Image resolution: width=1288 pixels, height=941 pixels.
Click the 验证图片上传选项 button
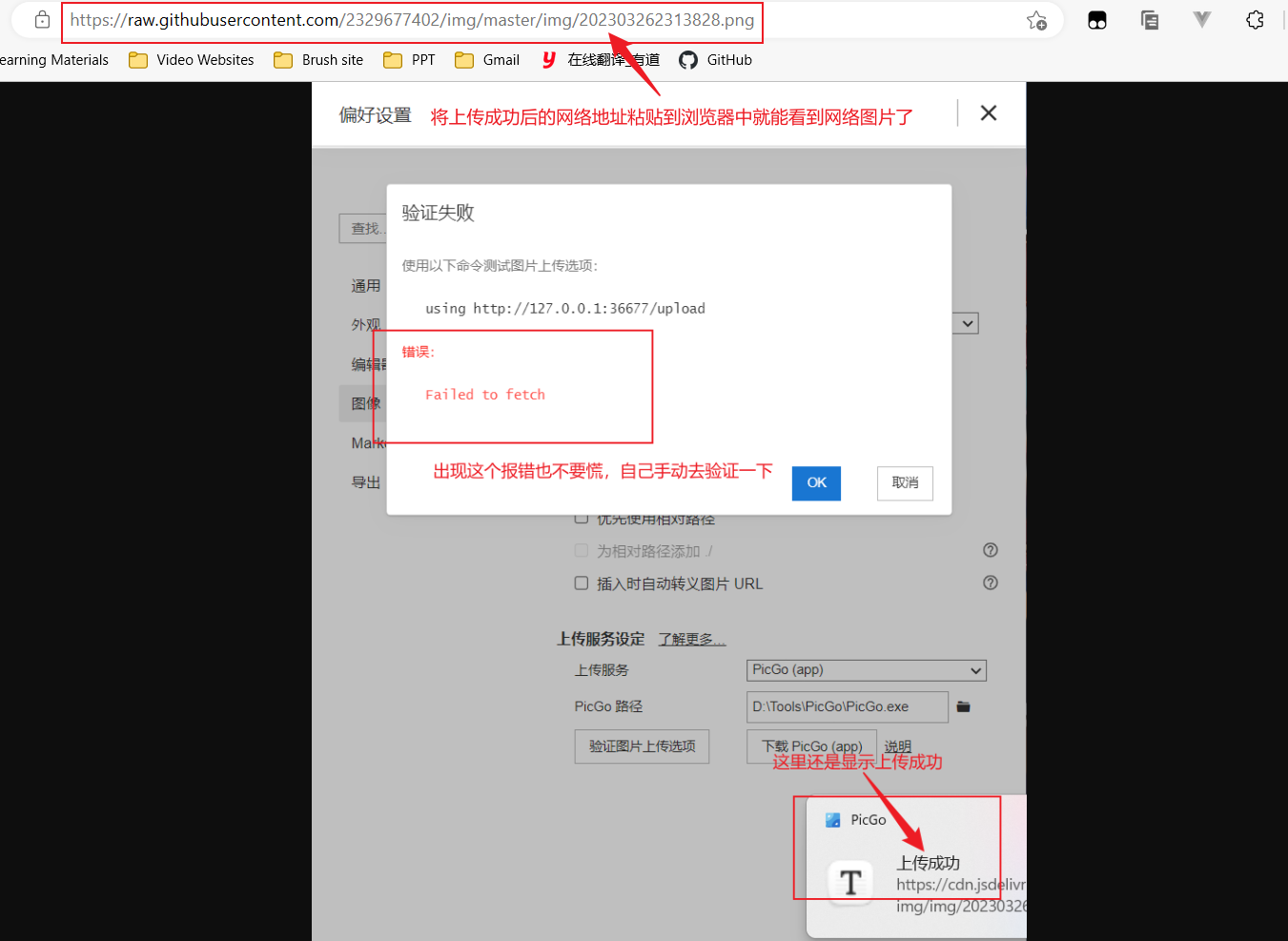[642, 747]
